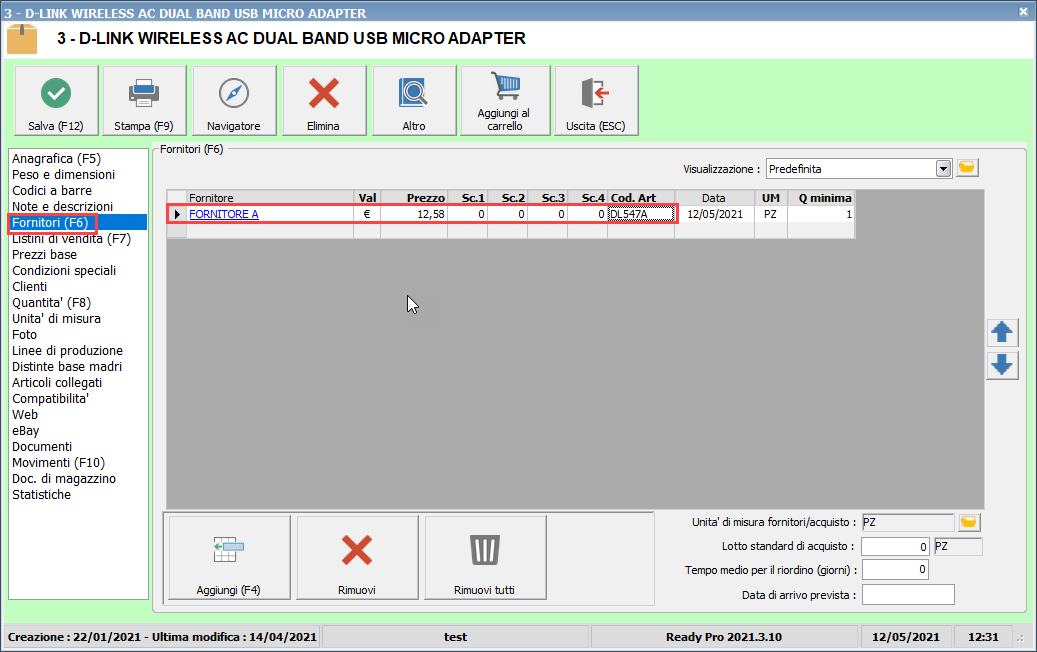Screen dimensions: 1037x652
Task: Open the Navigatore compass tool
Action: coord(233,101)
